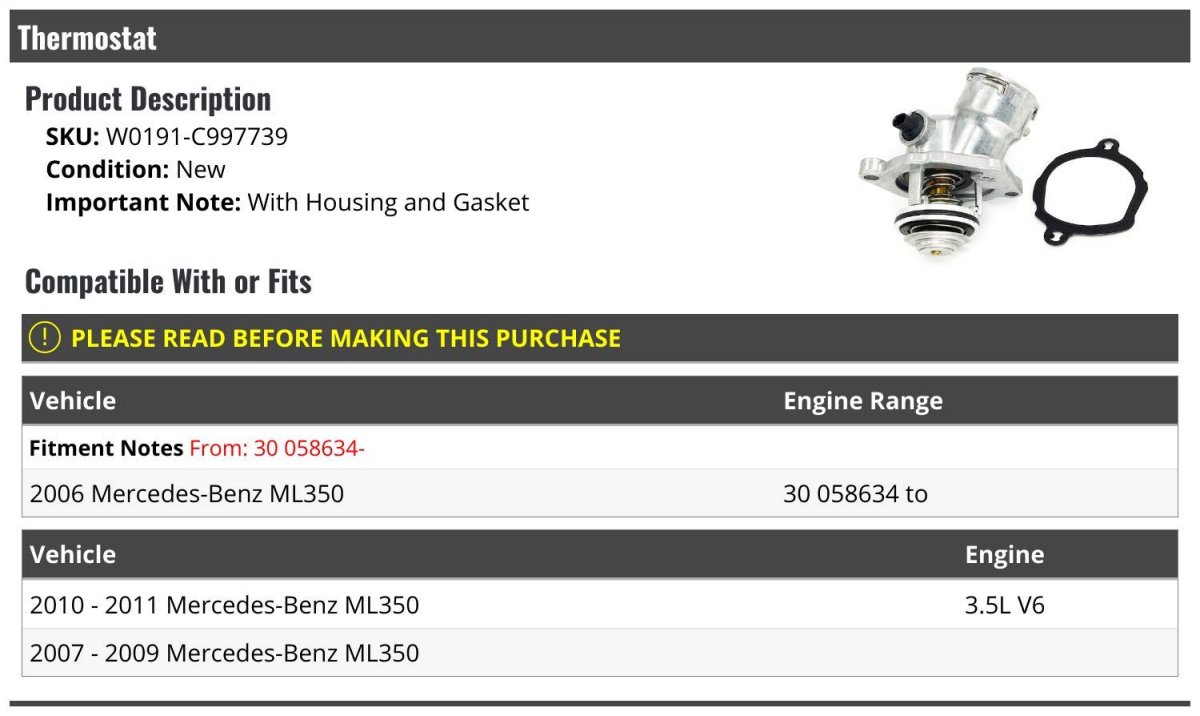This screenshot has height=716, width=1200.
Task: Click the Condition: New line
Action: click(x=136, y=169)
